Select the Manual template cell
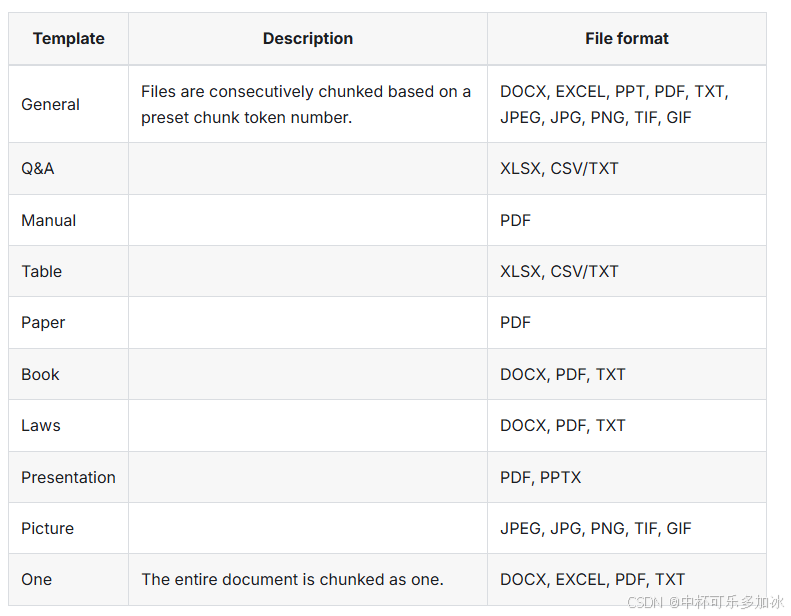Viewport: 791px width, 616px height. [x=49, y=220]
